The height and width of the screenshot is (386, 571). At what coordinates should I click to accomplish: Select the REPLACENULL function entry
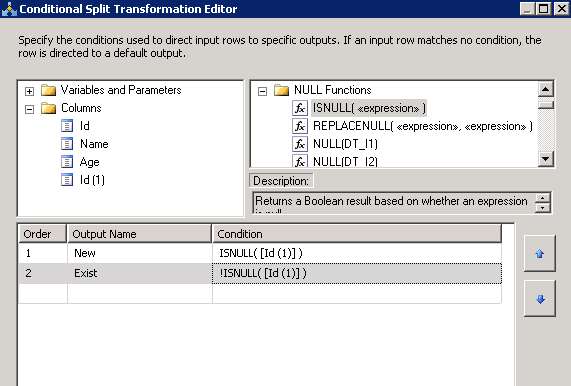(423, 126)
